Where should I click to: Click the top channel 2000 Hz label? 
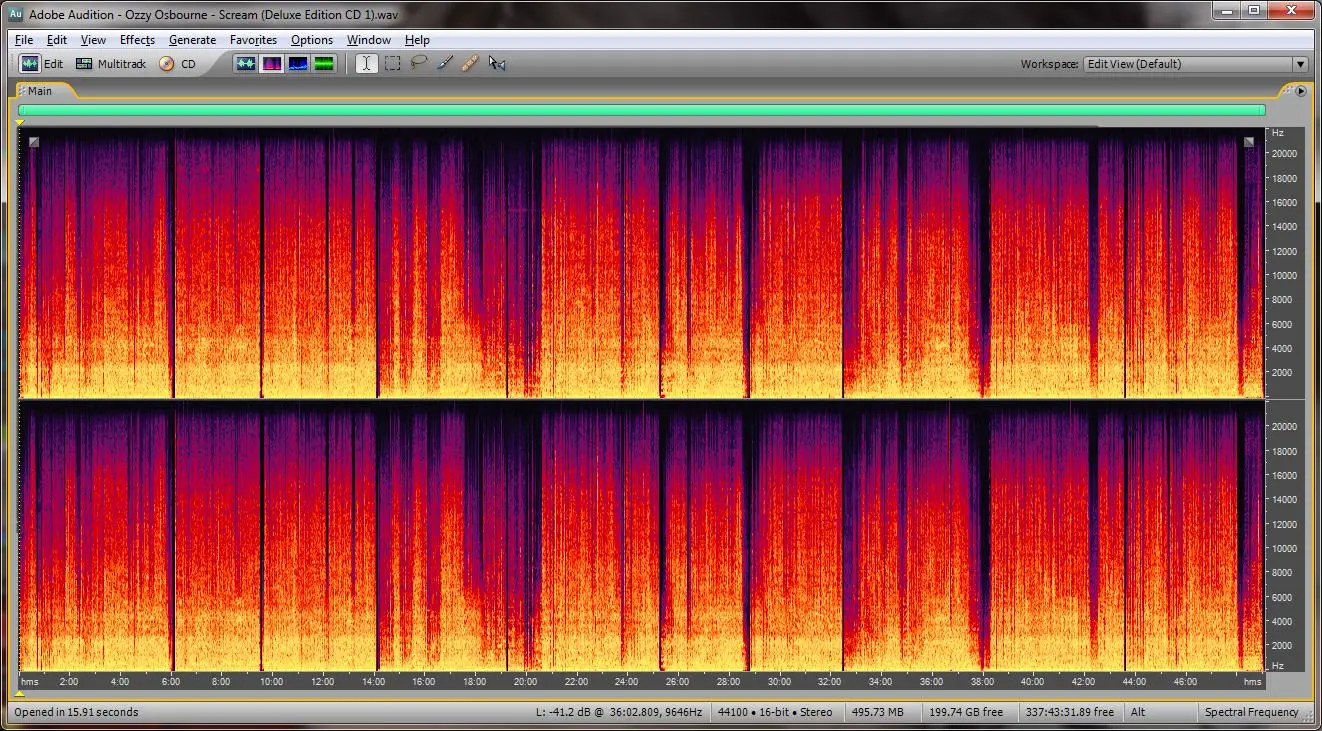[1284, 373]
